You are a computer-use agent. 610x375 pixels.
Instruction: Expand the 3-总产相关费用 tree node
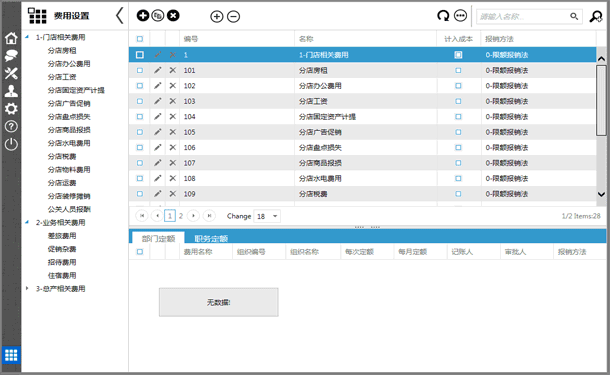tap(27, 289)
